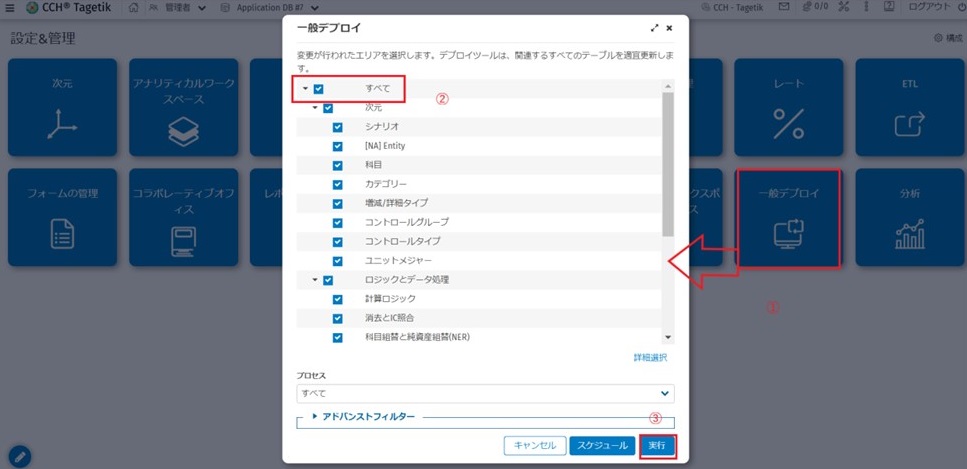Open the フォームの管理 tile
Viewport: 967px width, 469px height.
pos(62,218)
